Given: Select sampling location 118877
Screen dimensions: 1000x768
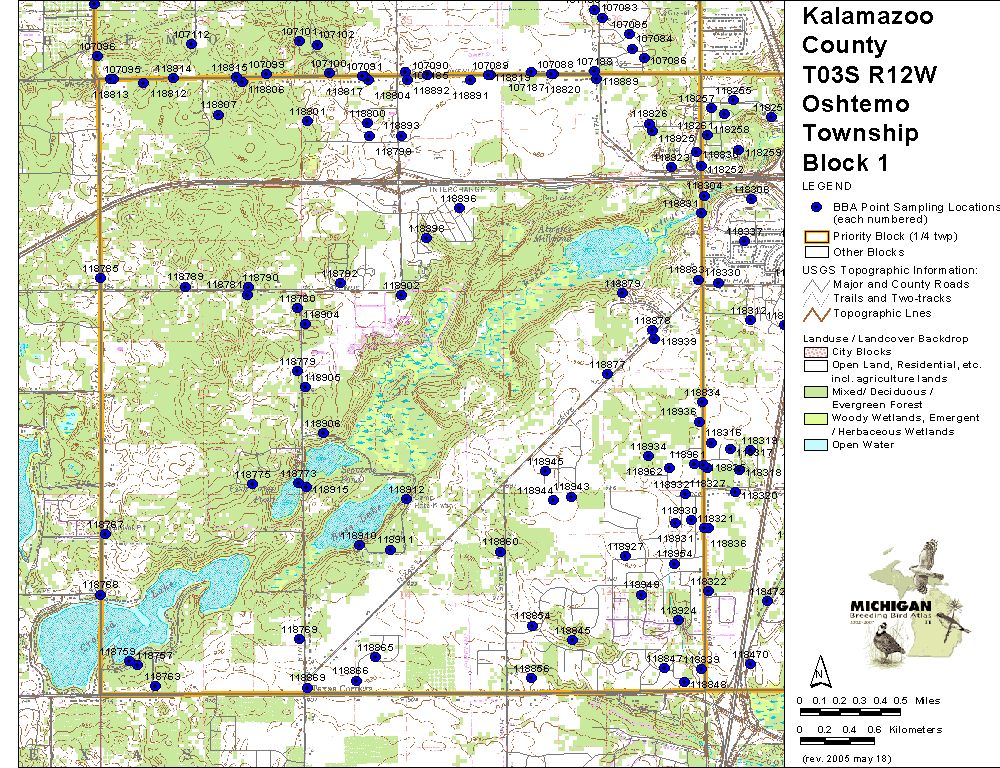Looking at the screenshot, I should click(606, 375).
